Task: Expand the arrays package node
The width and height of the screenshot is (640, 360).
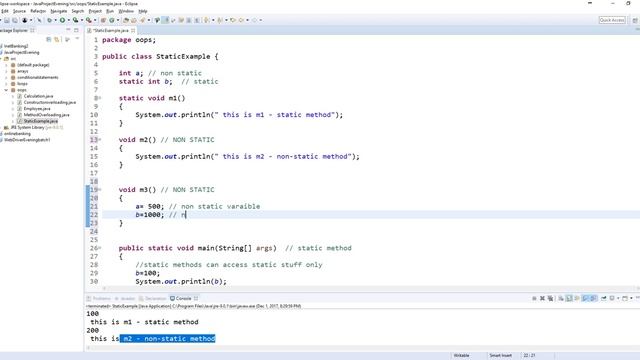Action: pos(6,71)
